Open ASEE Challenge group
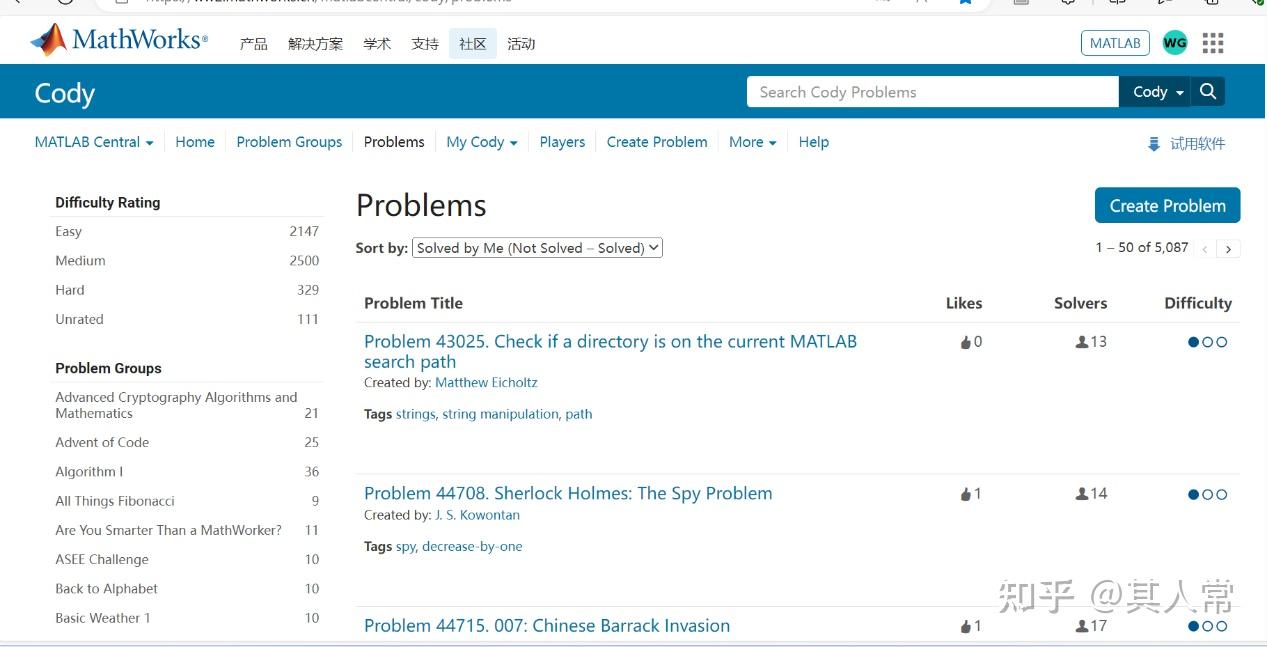 click(x=102, y=559)
